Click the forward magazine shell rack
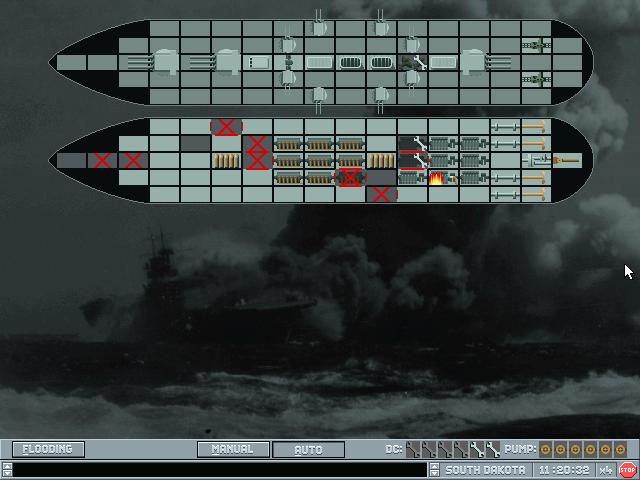 coord(227,161)
